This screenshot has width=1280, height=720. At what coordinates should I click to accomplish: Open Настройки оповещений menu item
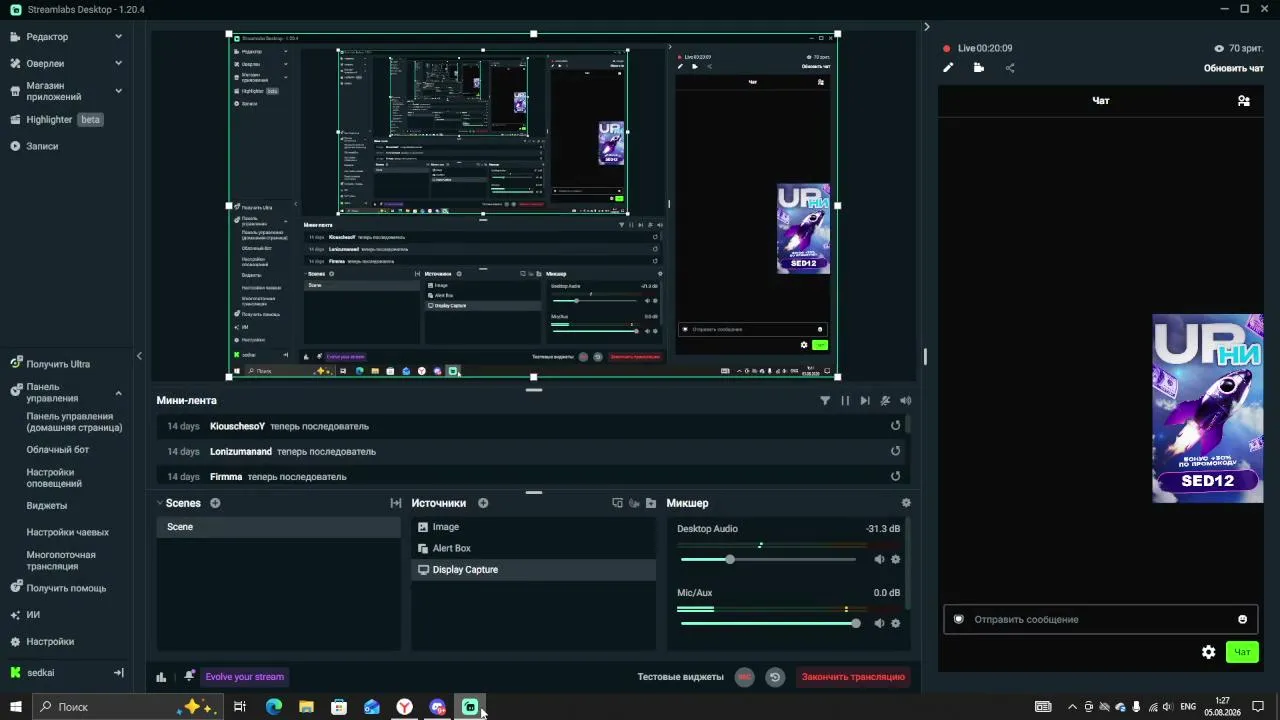[x=54, y=478]
